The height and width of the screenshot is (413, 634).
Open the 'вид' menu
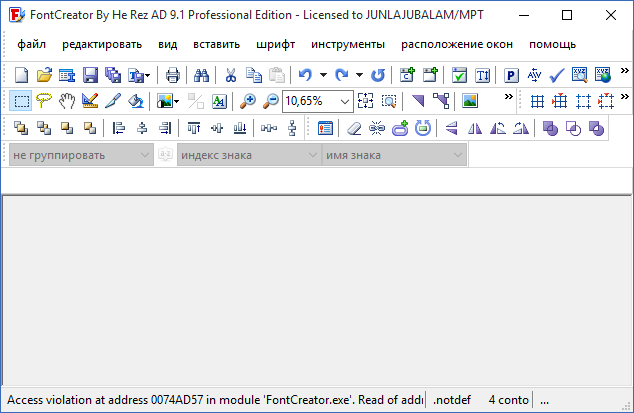167,44
